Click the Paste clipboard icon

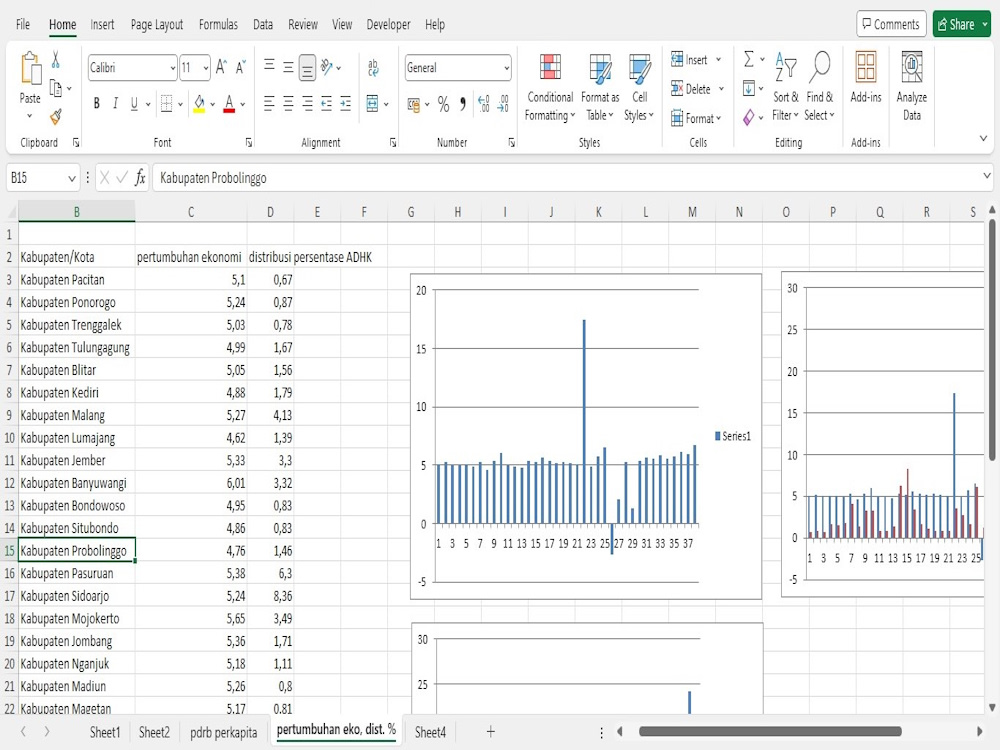pos(30,69)
